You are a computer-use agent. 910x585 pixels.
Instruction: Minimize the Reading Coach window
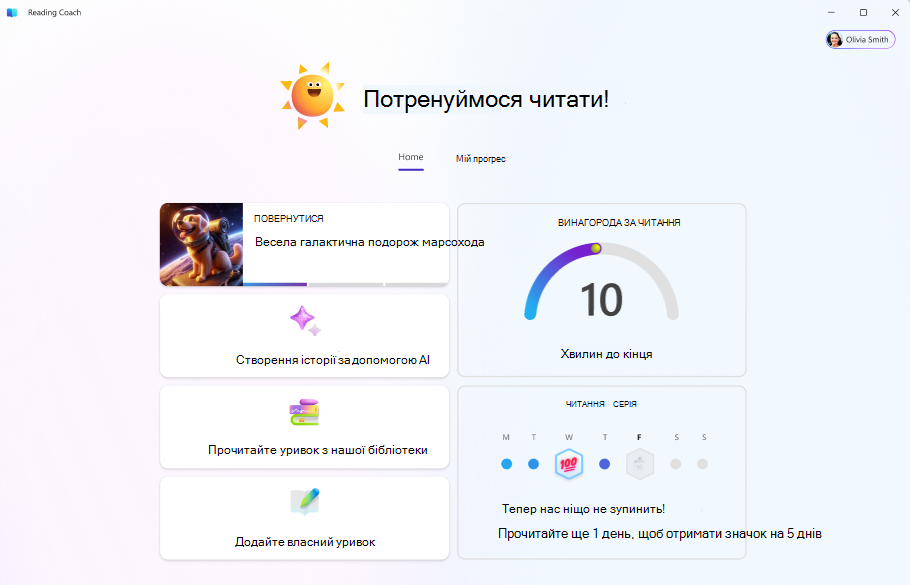831,12
